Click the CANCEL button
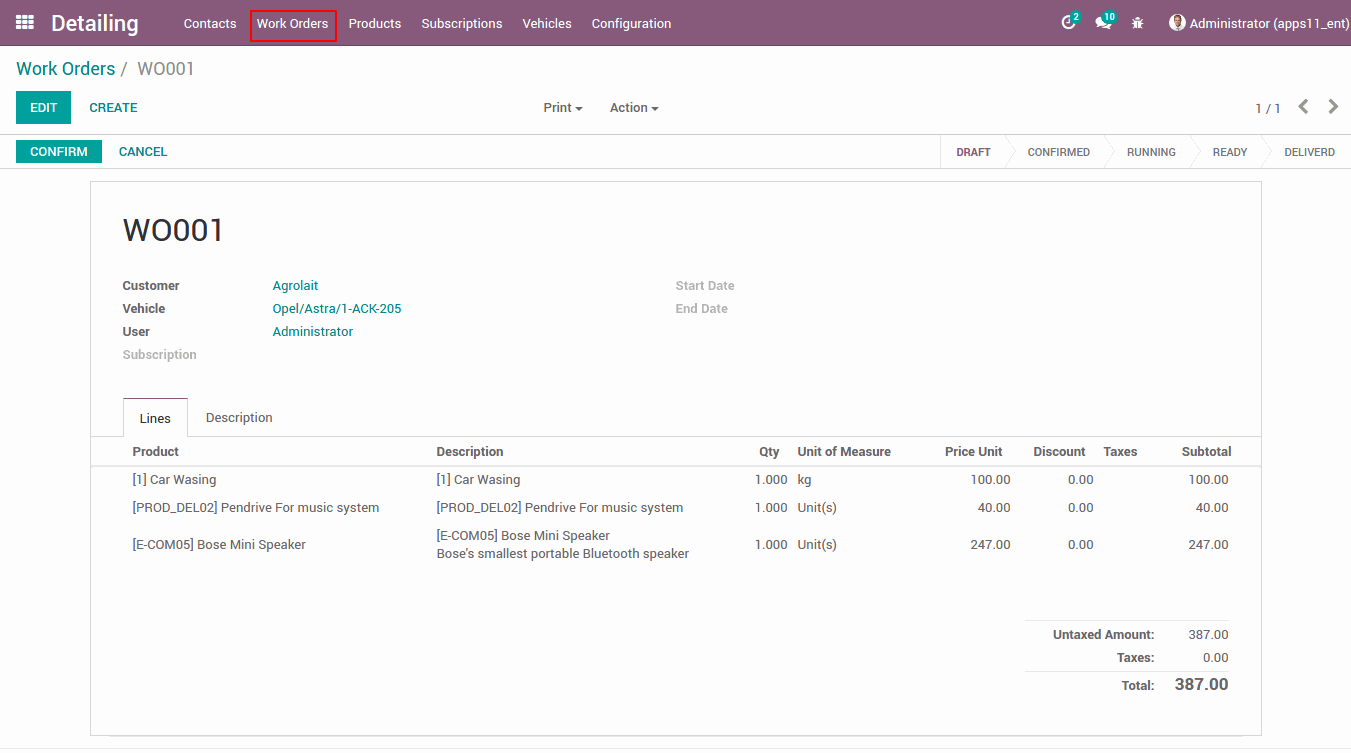The width and height of the screenshot is (1351, 753). click(x=143, y=152)
